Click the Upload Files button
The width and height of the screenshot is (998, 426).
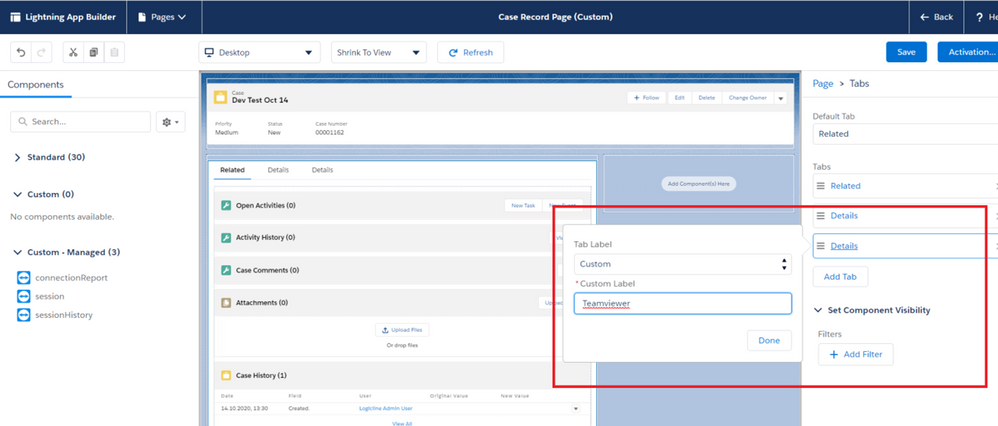(402, 330)
